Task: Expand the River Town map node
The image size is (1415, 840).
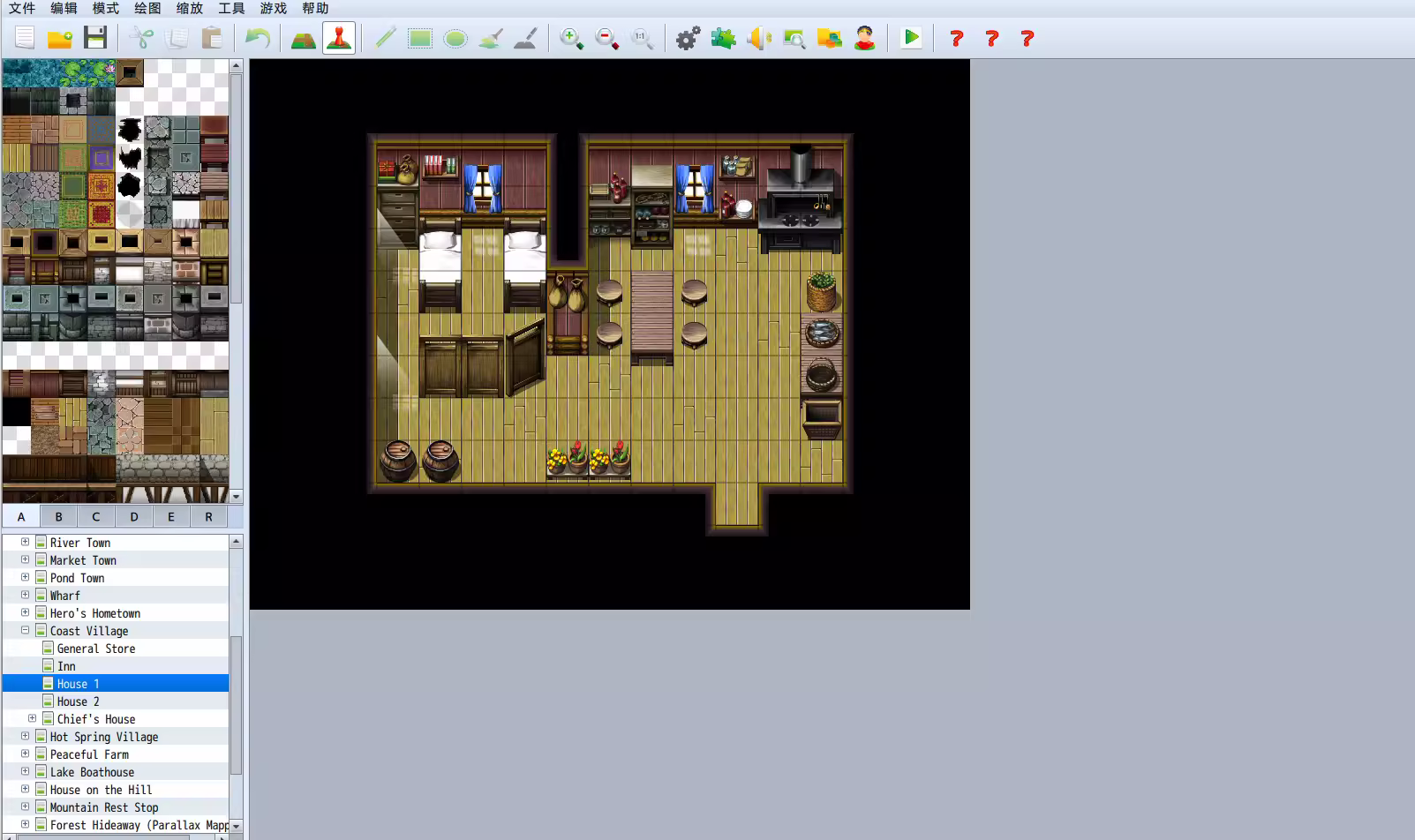Action: click(x=24, y=542)
